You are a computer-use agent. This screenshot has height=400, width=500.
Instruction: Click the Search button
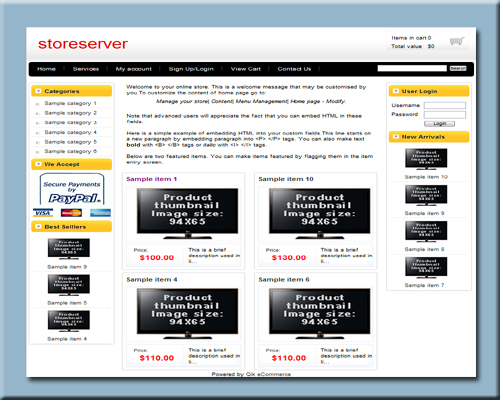[458, 68]
